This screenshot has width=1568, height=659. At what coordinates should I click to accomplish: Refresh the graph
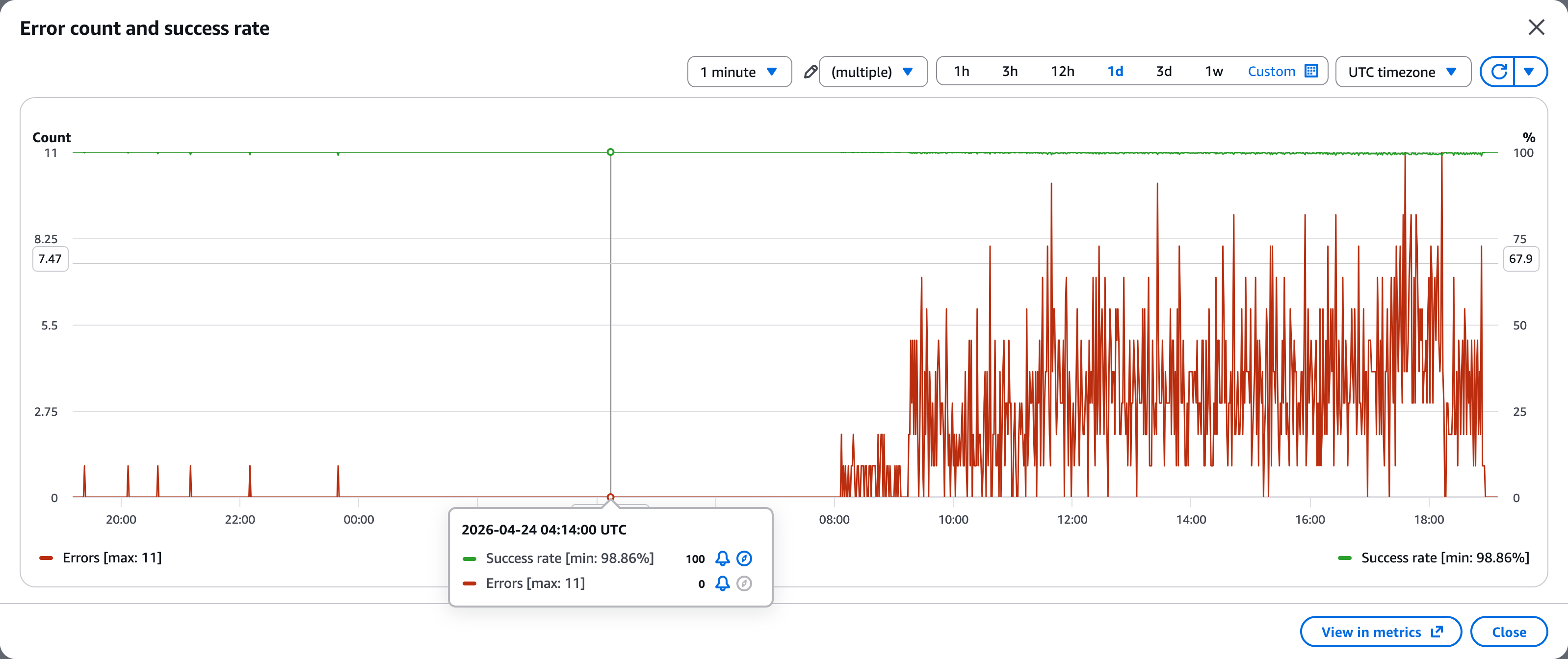[1498, 72]
